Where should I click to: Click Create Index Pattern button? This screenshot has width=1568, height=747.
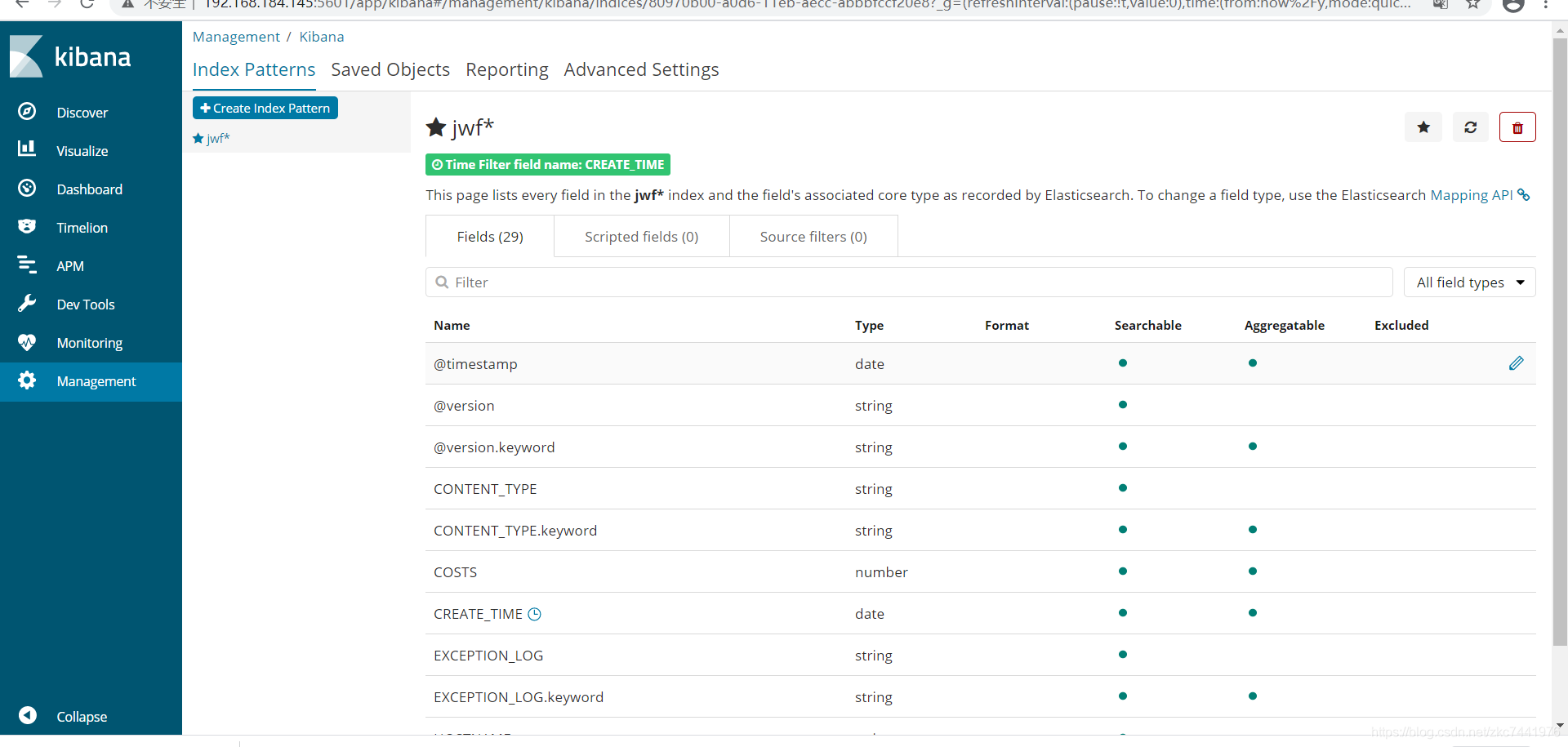pos(265,108)
